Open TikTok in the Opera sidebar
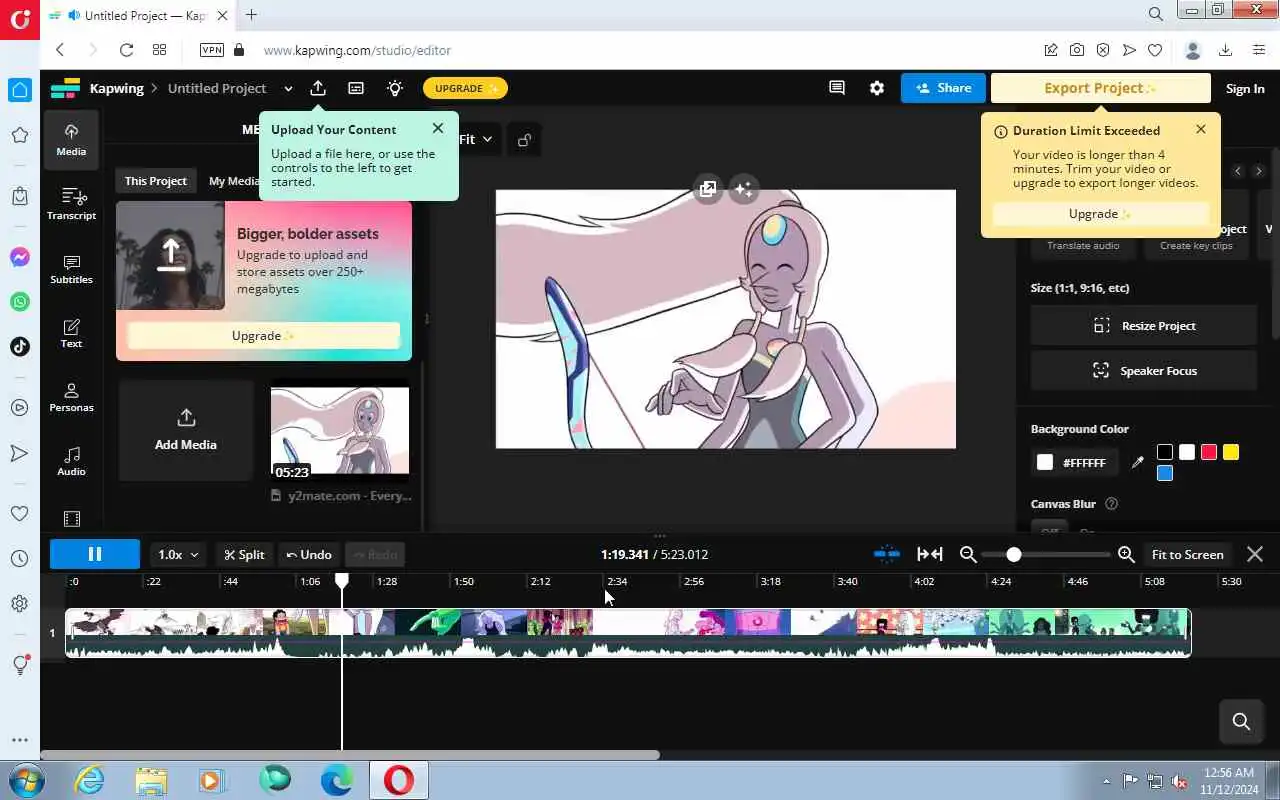This screenshot has height=800, width=1280. (19, 346)
